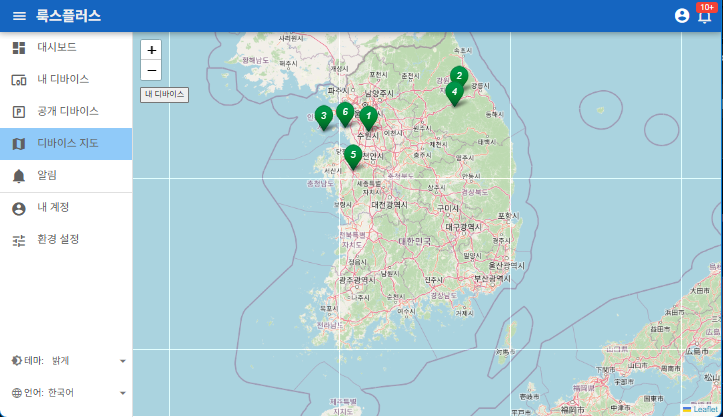Zoom out the map with minus button

[x=151, y=70]
